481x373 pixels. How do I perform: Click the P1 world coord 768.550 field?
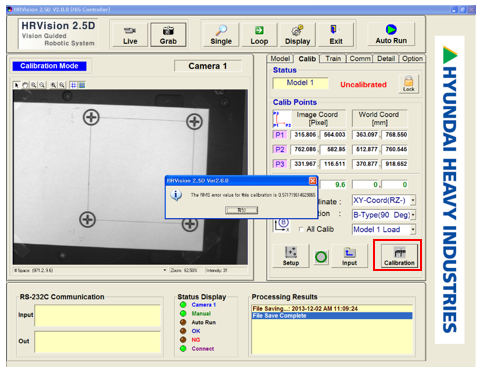pos(395,135)
